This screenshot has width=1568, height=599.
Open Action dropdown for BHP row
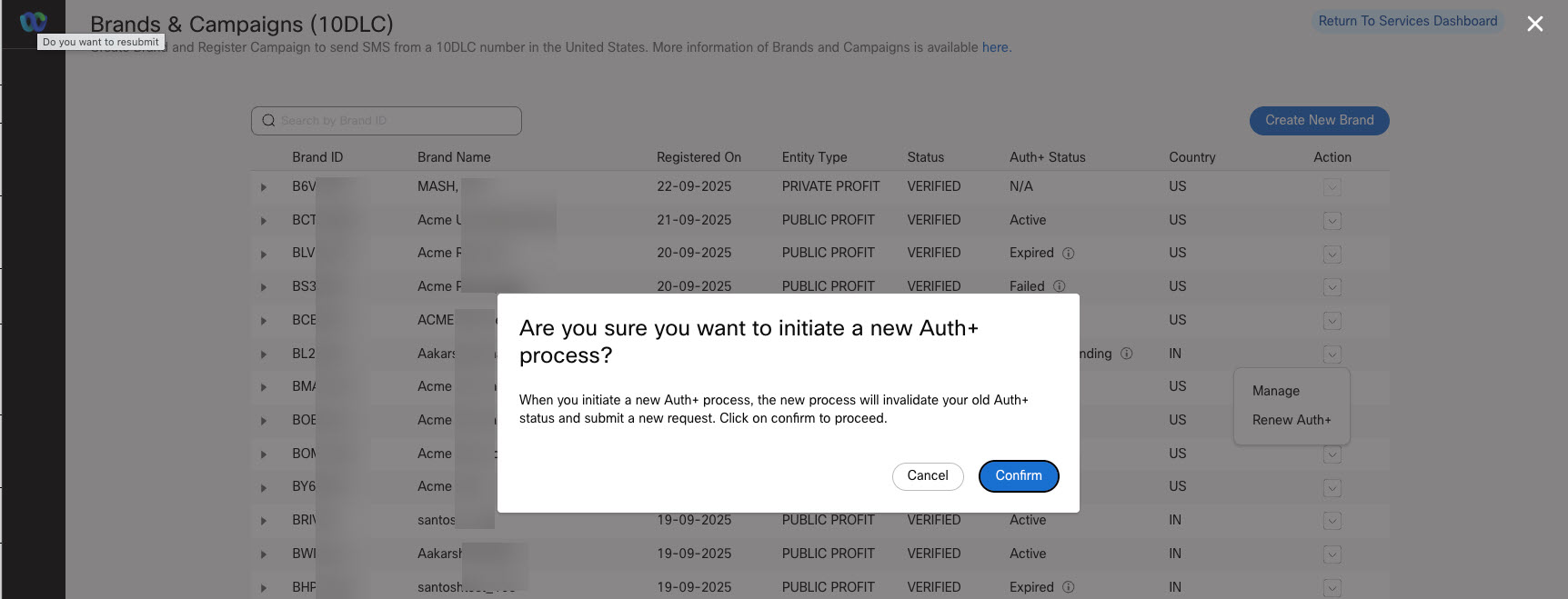[1332, 588]
